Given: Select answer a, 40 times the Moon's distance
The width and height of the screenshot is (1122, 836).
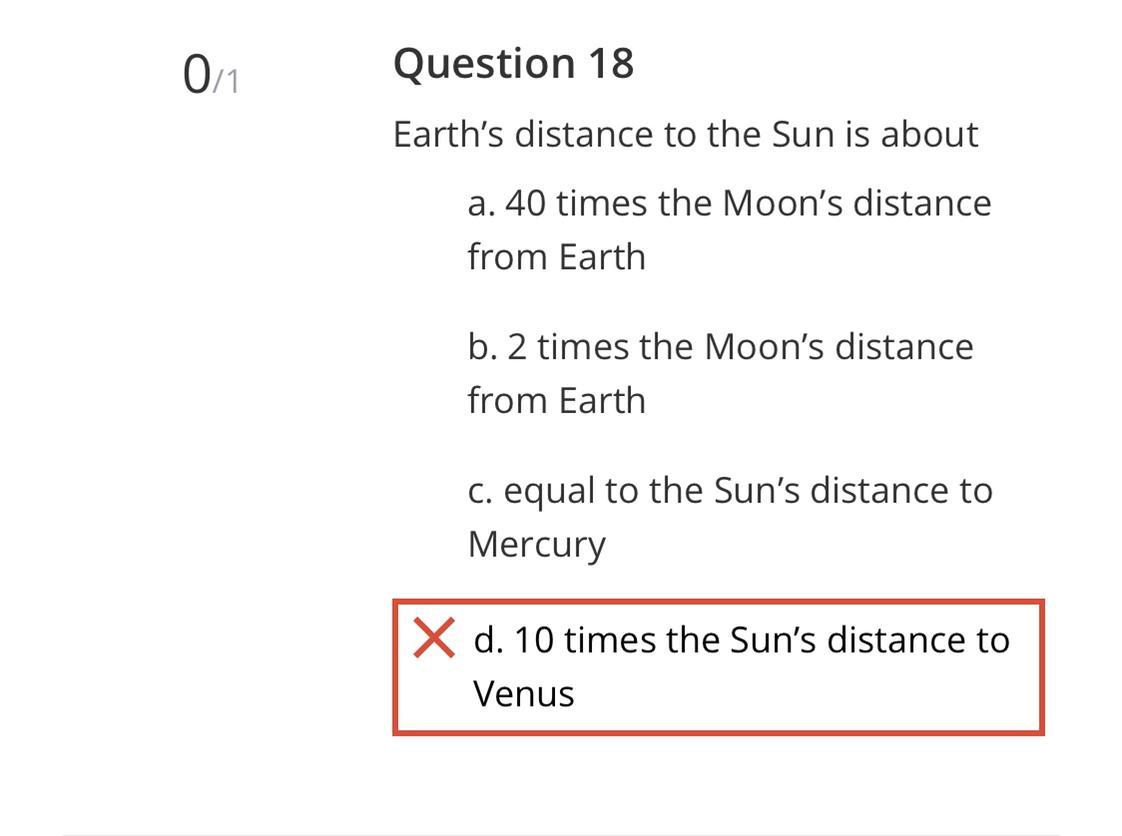Looking at the screenshot, I should point(728,204).
